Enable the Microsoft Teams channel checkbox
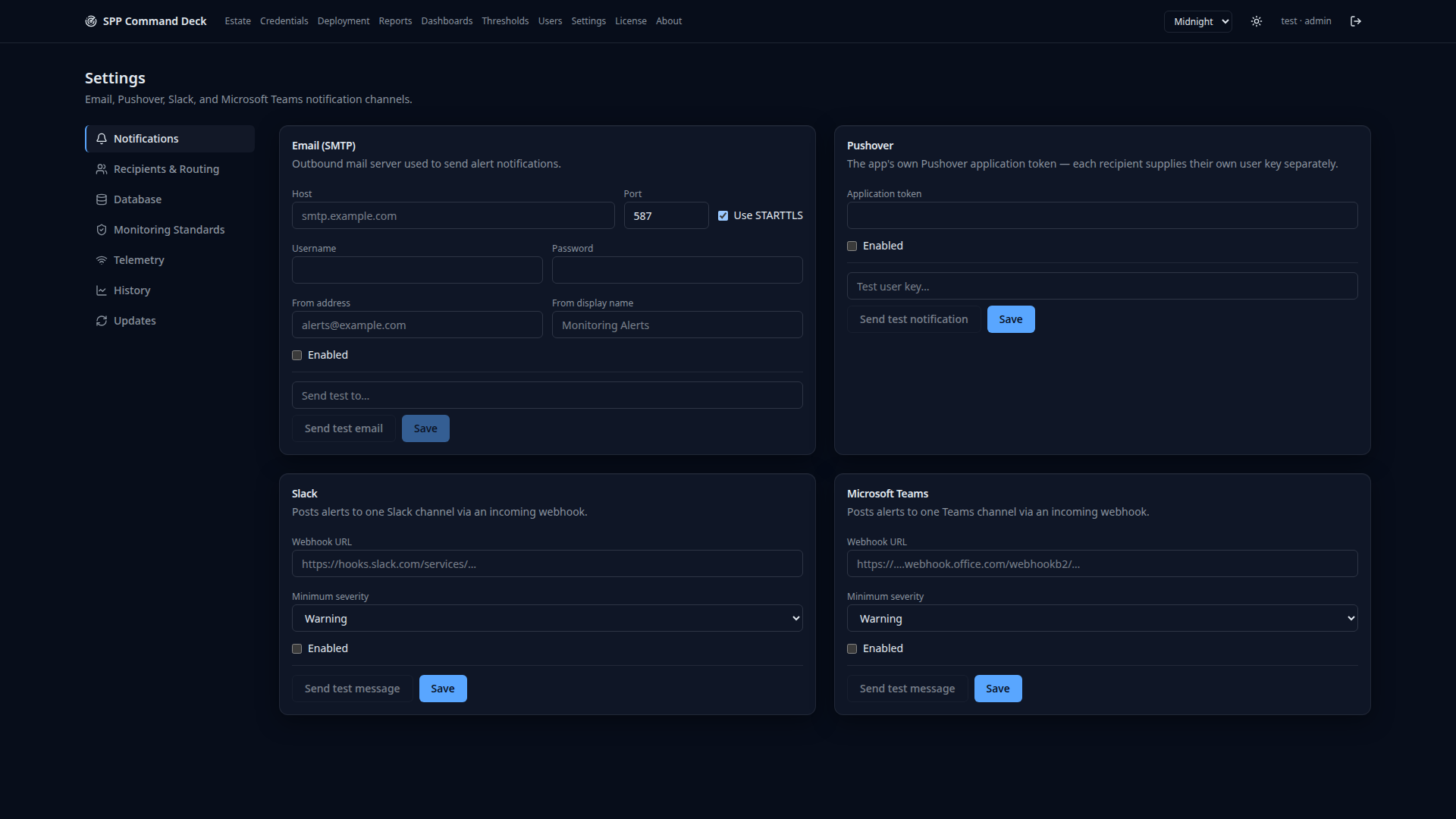The width and height of the screenshot is (1456, 819). point(852,648)
